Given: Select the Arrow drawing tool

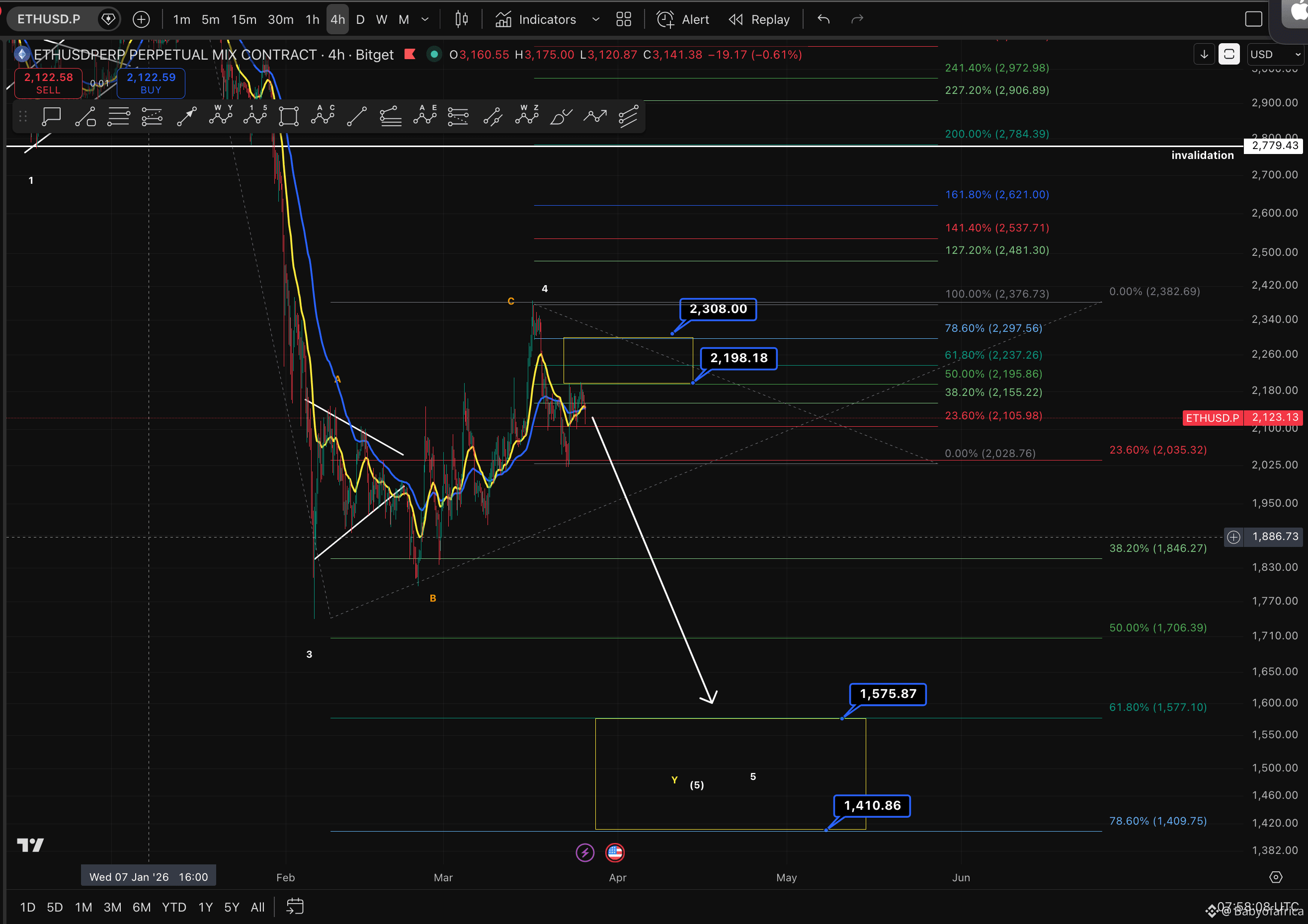Looking at the screenshot, I should click(x=186, y=116).
